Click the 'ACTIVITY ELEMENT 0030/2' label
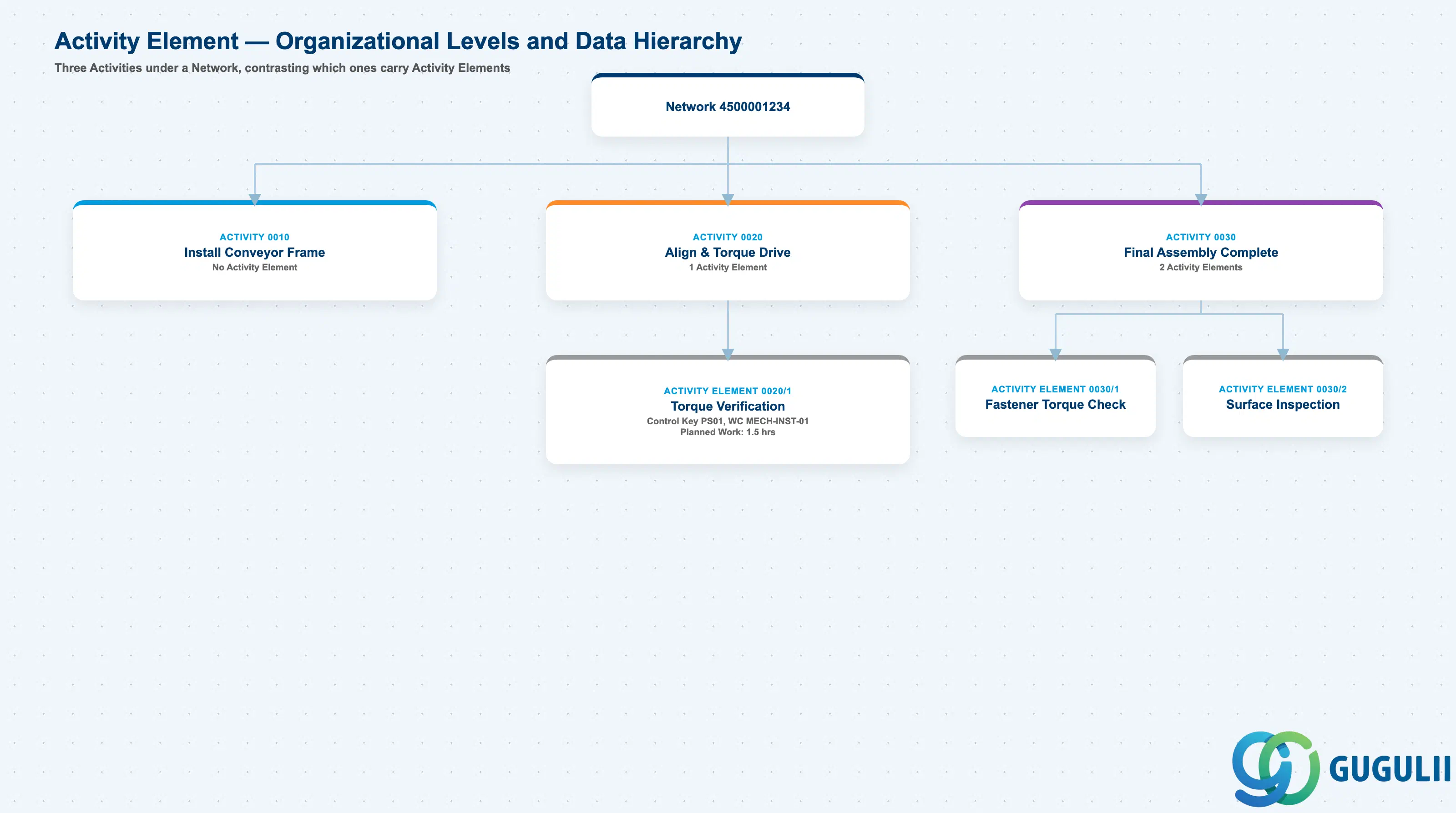This screenshot has height=813, width=1456. [x=1283, y=389]
